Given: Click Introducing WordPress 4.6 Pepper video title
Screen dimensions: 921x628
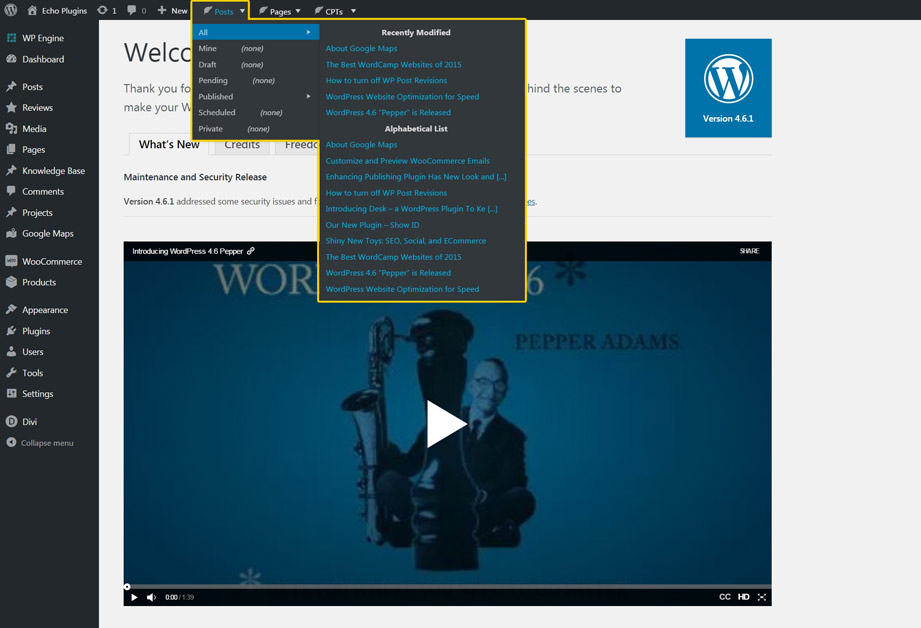Looking at the screenshot, I should (187, 251).
